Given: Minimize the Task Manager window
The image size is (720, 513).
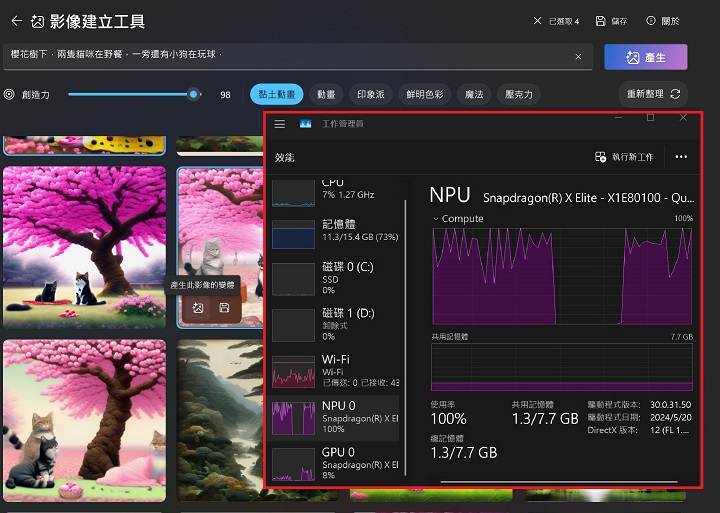Looking at the screenshot, I should coord(619,118).
